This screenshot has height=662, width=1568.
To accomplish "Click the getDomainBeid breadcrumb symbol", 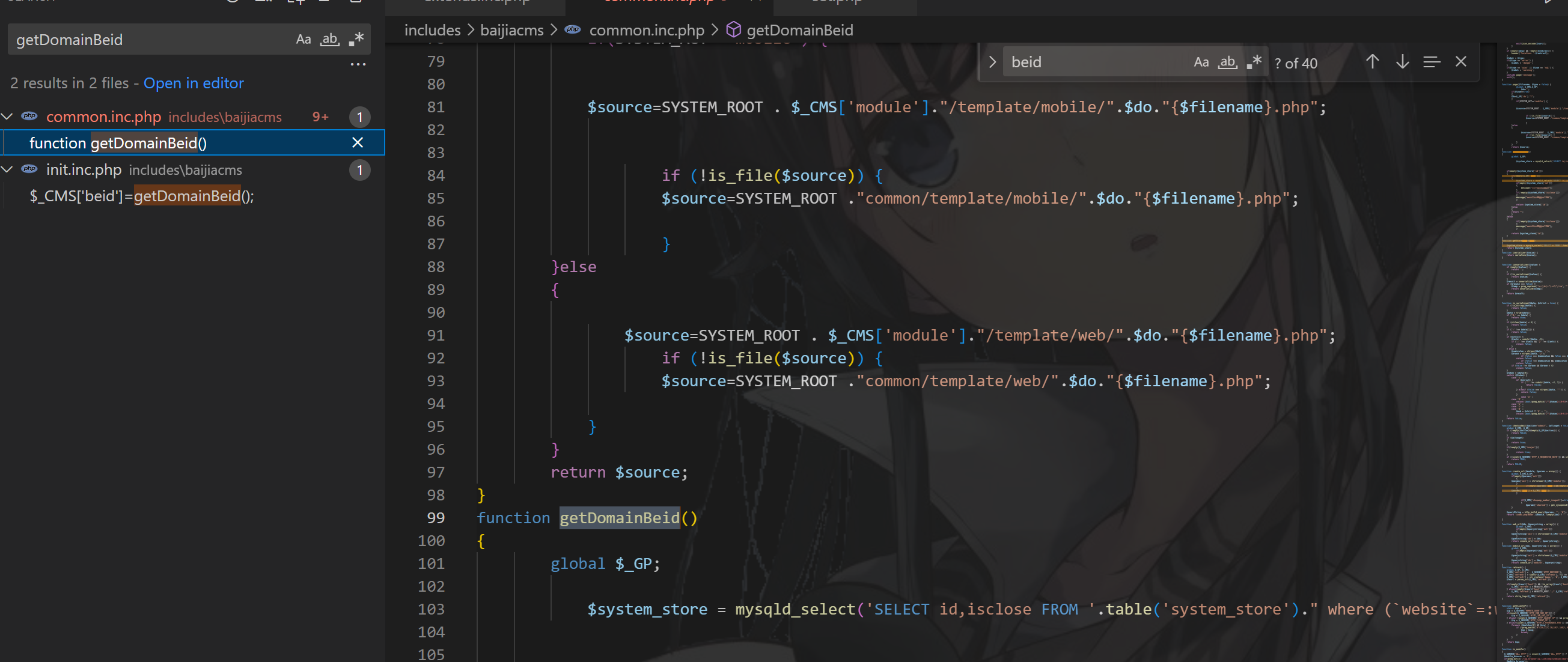I will pos(799,30).
